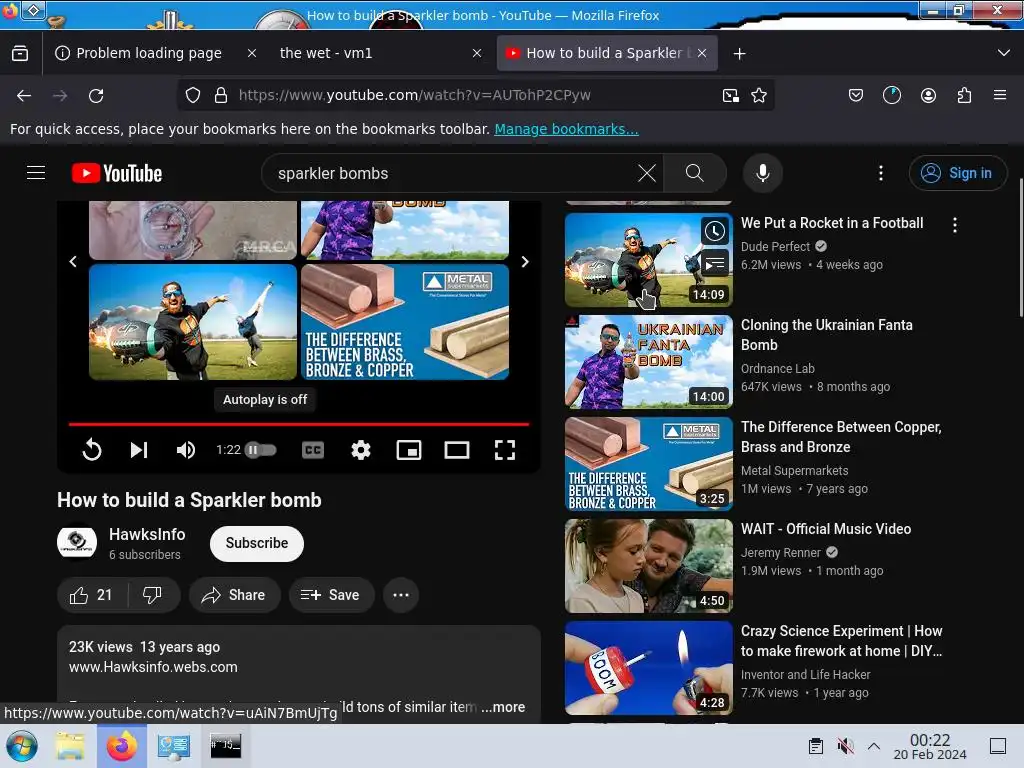The height and width of the screenshot is (768, 1024).
Task: Toggle the muted speaker tray icon
Action: pyautogui.click(x=845, y=746)
